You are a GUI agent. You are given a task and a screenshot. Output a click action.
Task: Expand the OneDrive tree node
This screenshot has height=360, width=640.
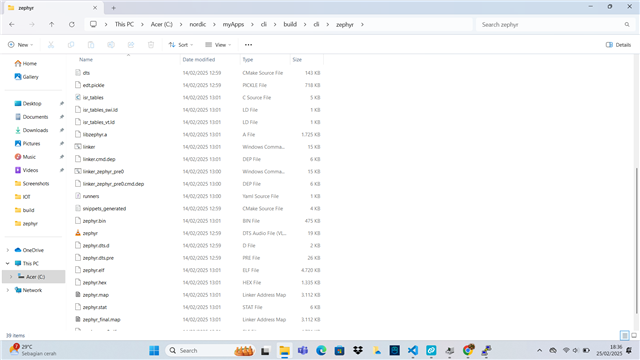pyautogui.click(x=8, y=250)
